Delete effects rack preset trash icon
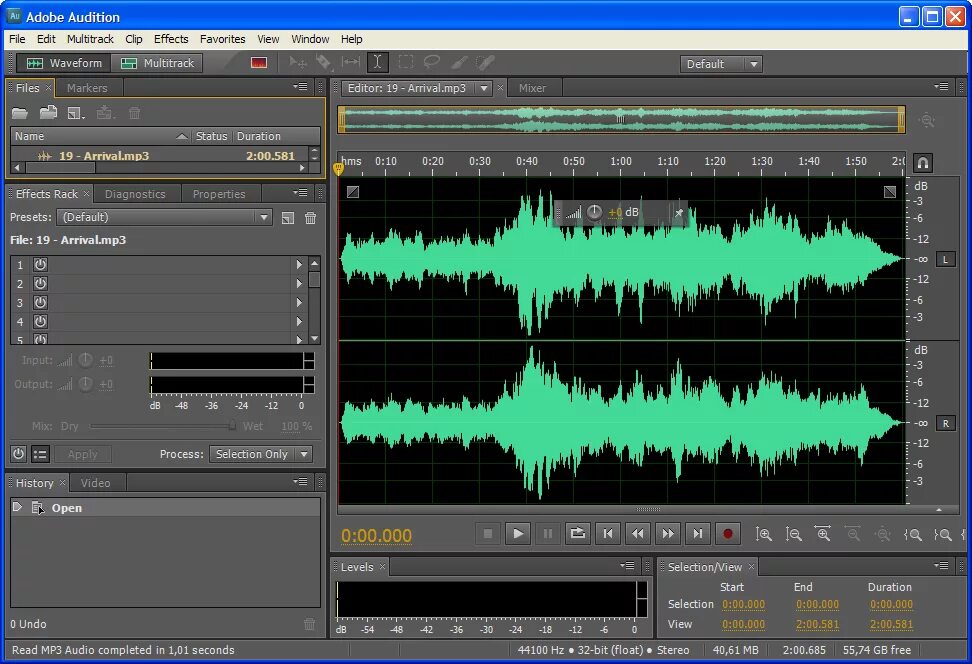The image size is (972, 664). tap(311, 218)
